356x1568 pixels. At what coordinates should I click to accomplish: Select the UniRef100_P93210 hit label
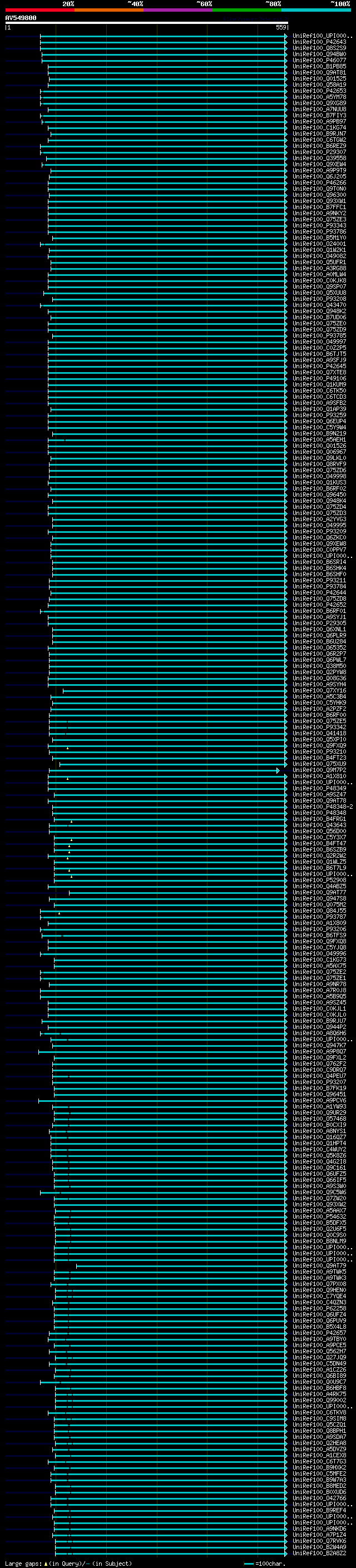pos(319,752)
